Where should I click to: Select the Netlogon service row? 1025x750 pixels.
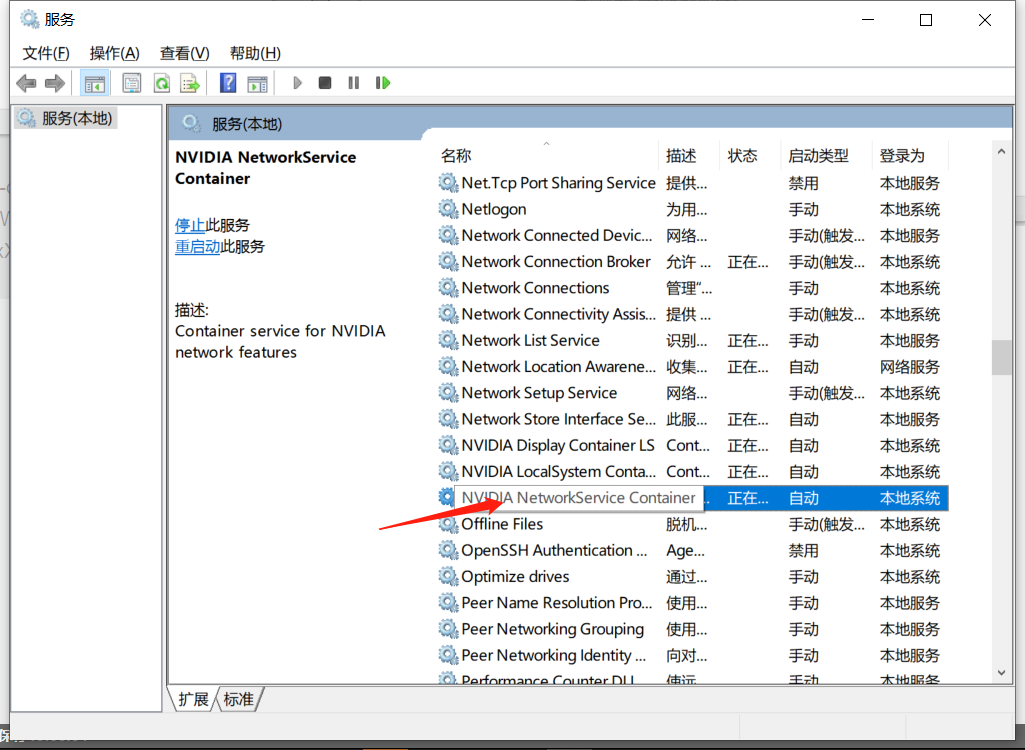494,209
